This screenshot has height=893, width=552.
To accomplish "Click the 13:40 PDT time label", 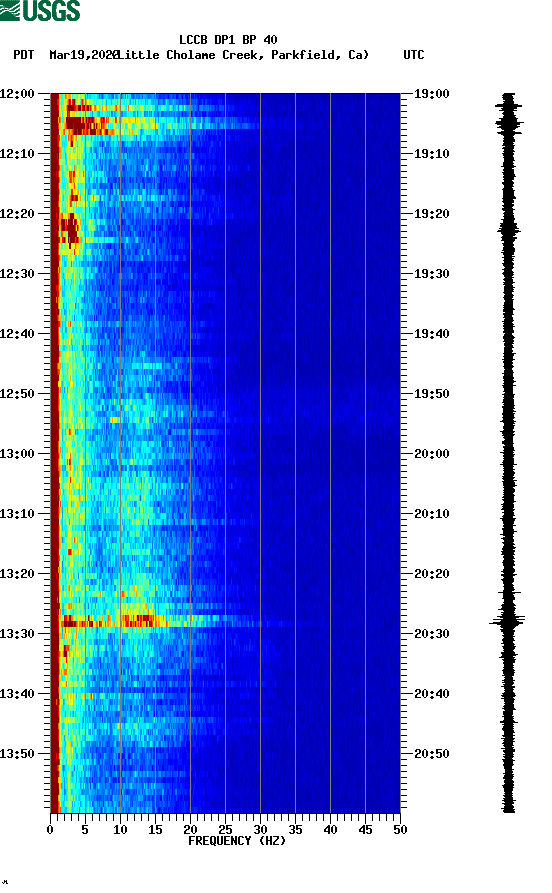I will pyautogui.click(x=17, y=693).
